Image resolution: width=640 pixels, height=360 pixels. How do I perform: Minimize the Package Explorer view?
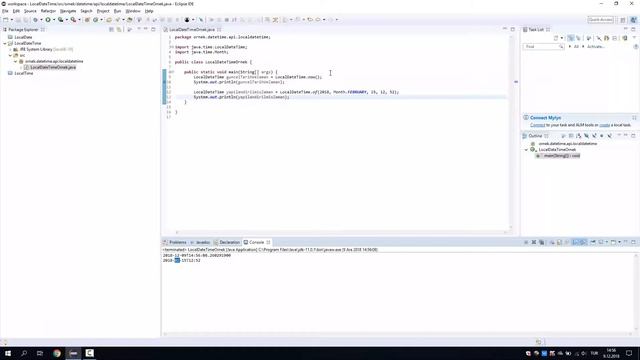146,29
